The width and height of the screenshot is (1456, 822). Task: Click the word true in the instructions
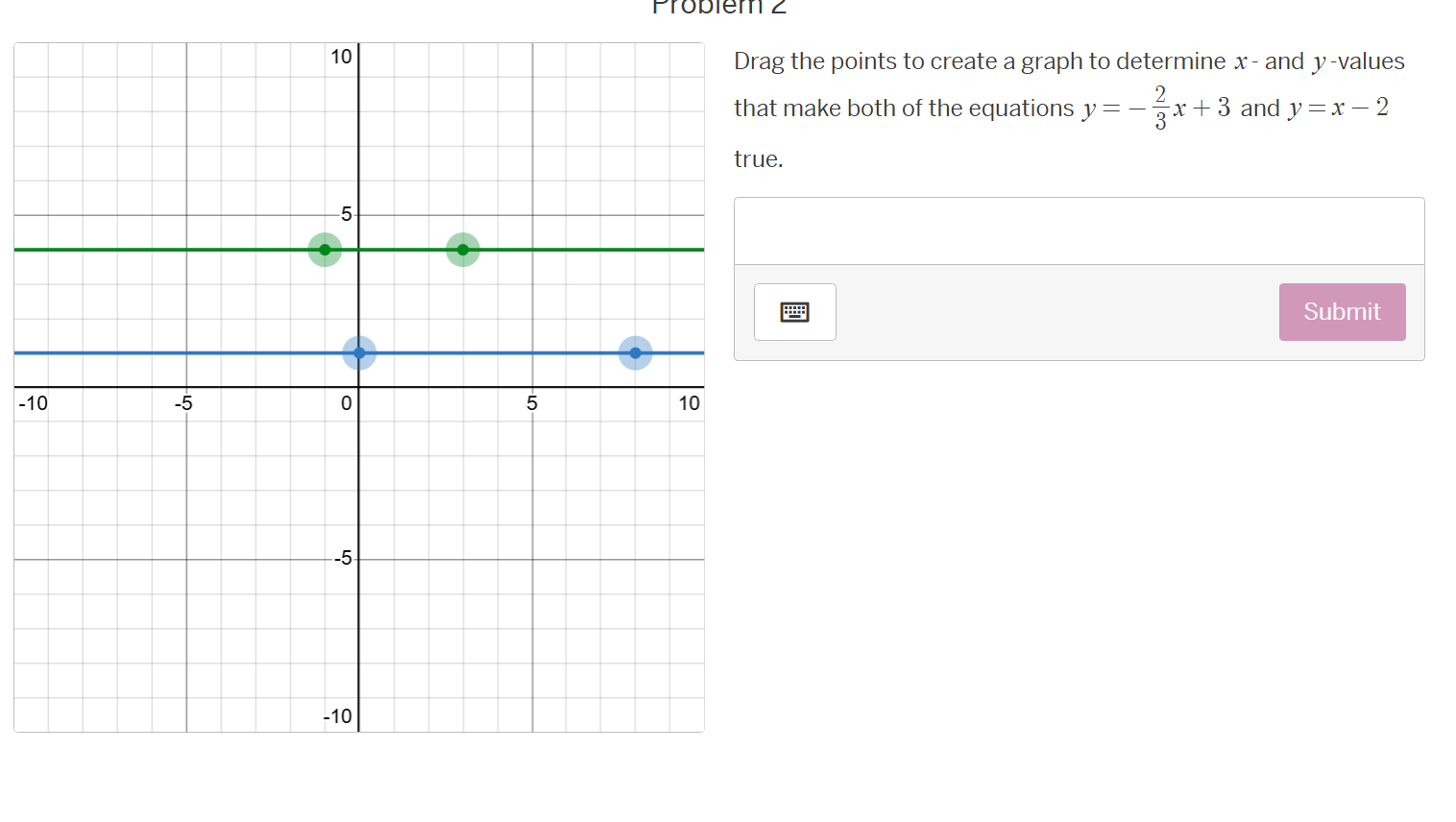coord(758,158)
